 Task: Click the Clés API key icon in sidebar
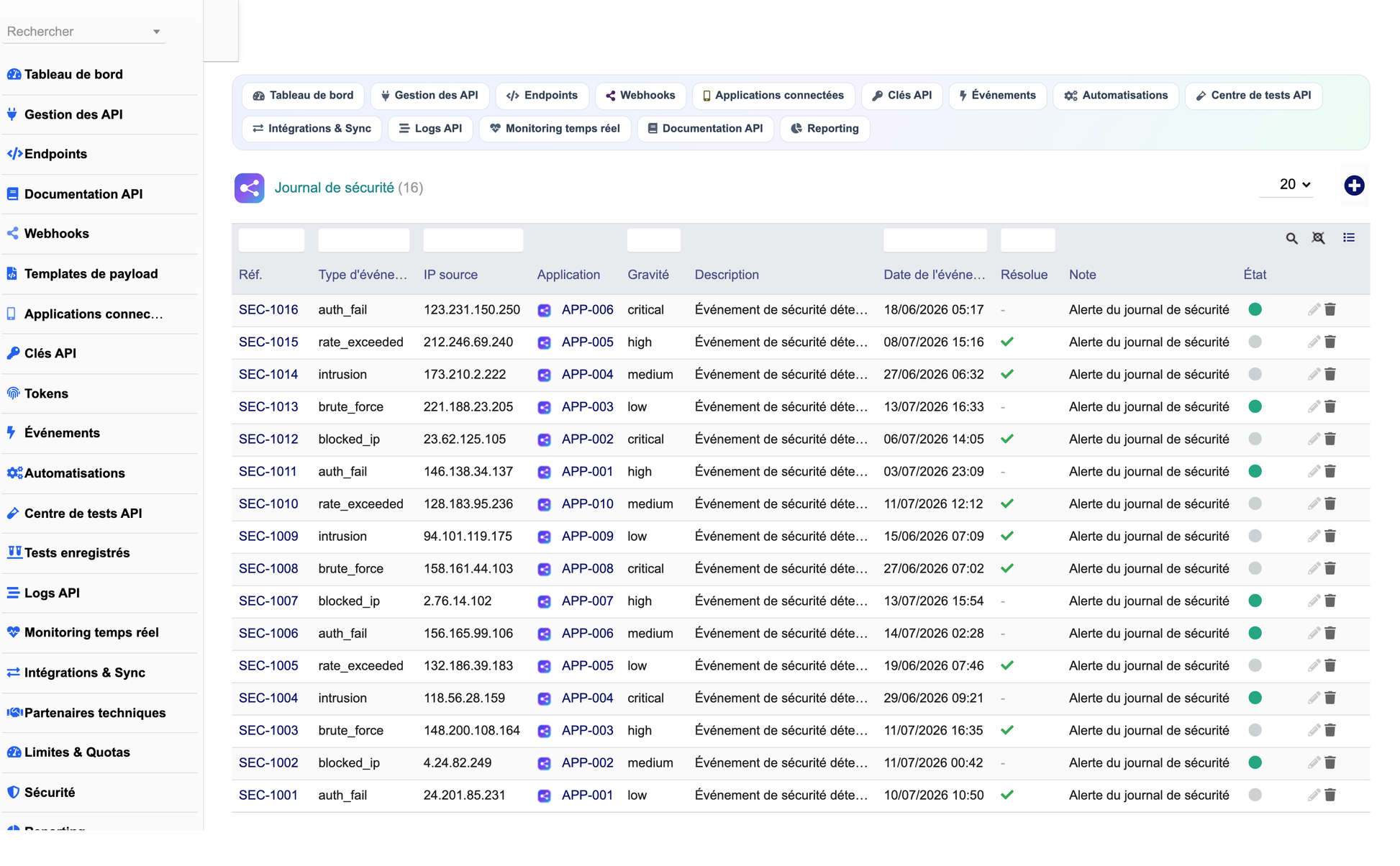click(x=13, y=353)
